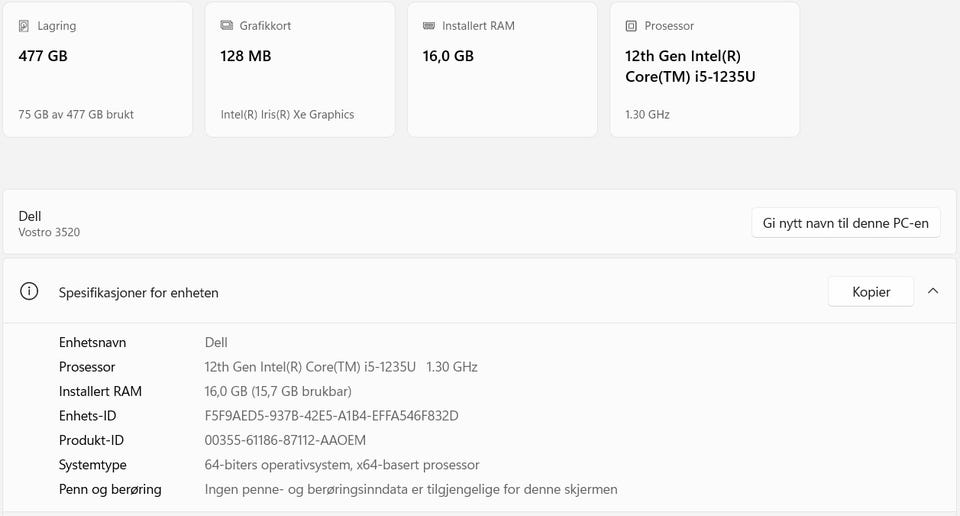Collapse the Spesifikasjoner for enheten section
The height and width of the screenshot is (516, 960).
tap(933, 291)
